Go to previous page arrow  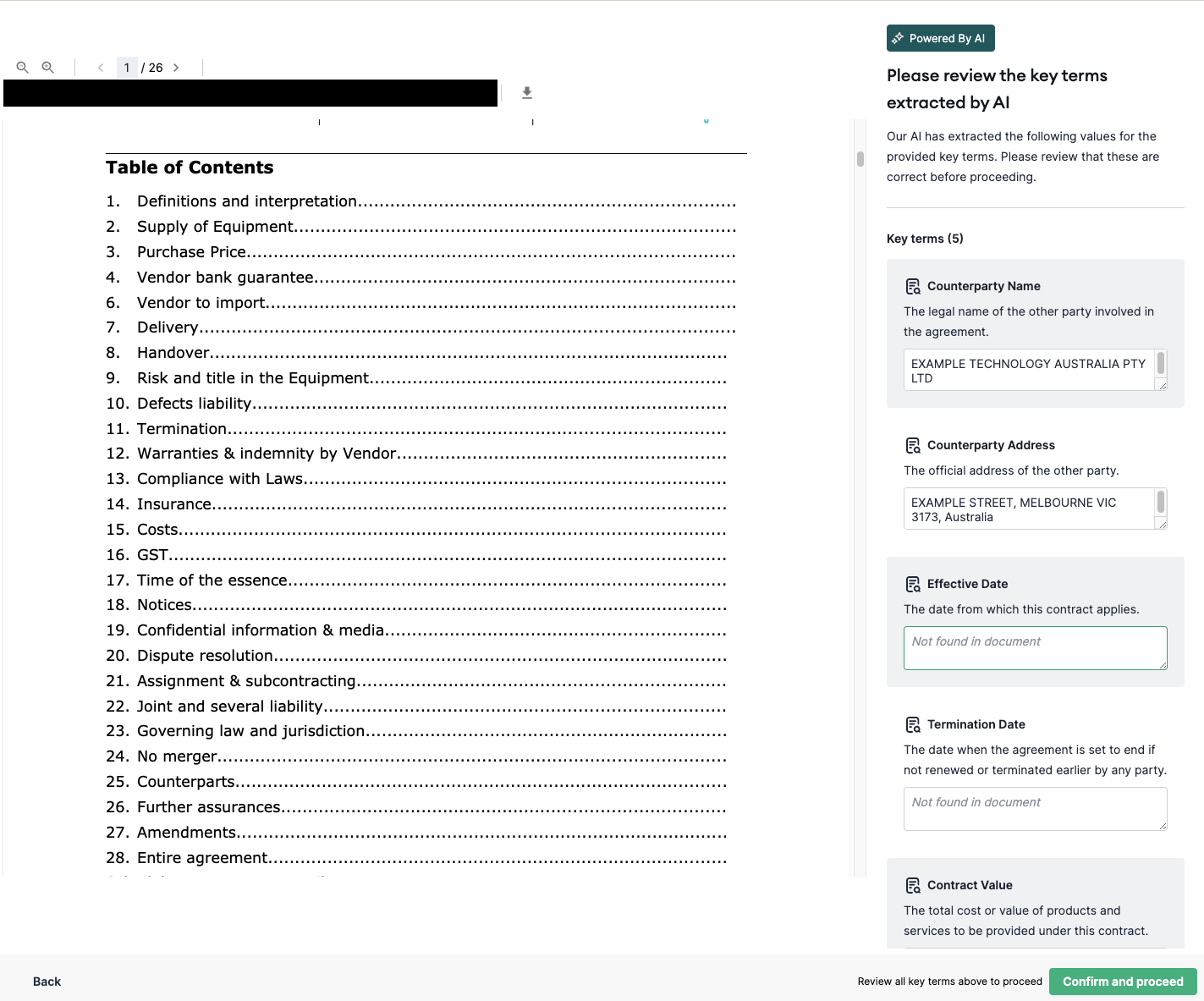tap(101, 68)
